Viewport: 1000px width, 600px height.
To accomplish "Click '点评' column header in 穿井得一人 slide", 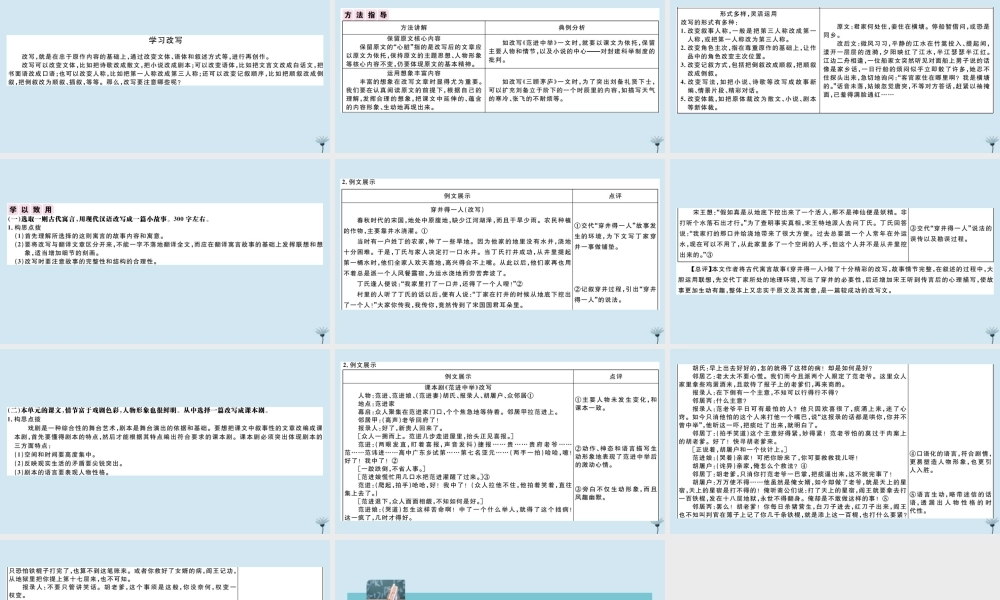I will [615, 196].
